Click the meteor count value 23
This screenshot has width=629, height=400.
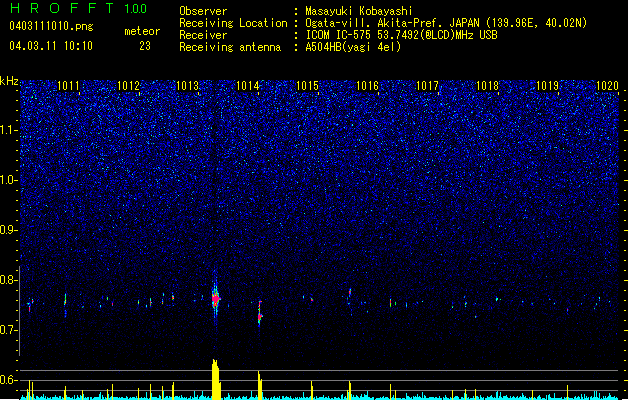[x=145, y=46]
